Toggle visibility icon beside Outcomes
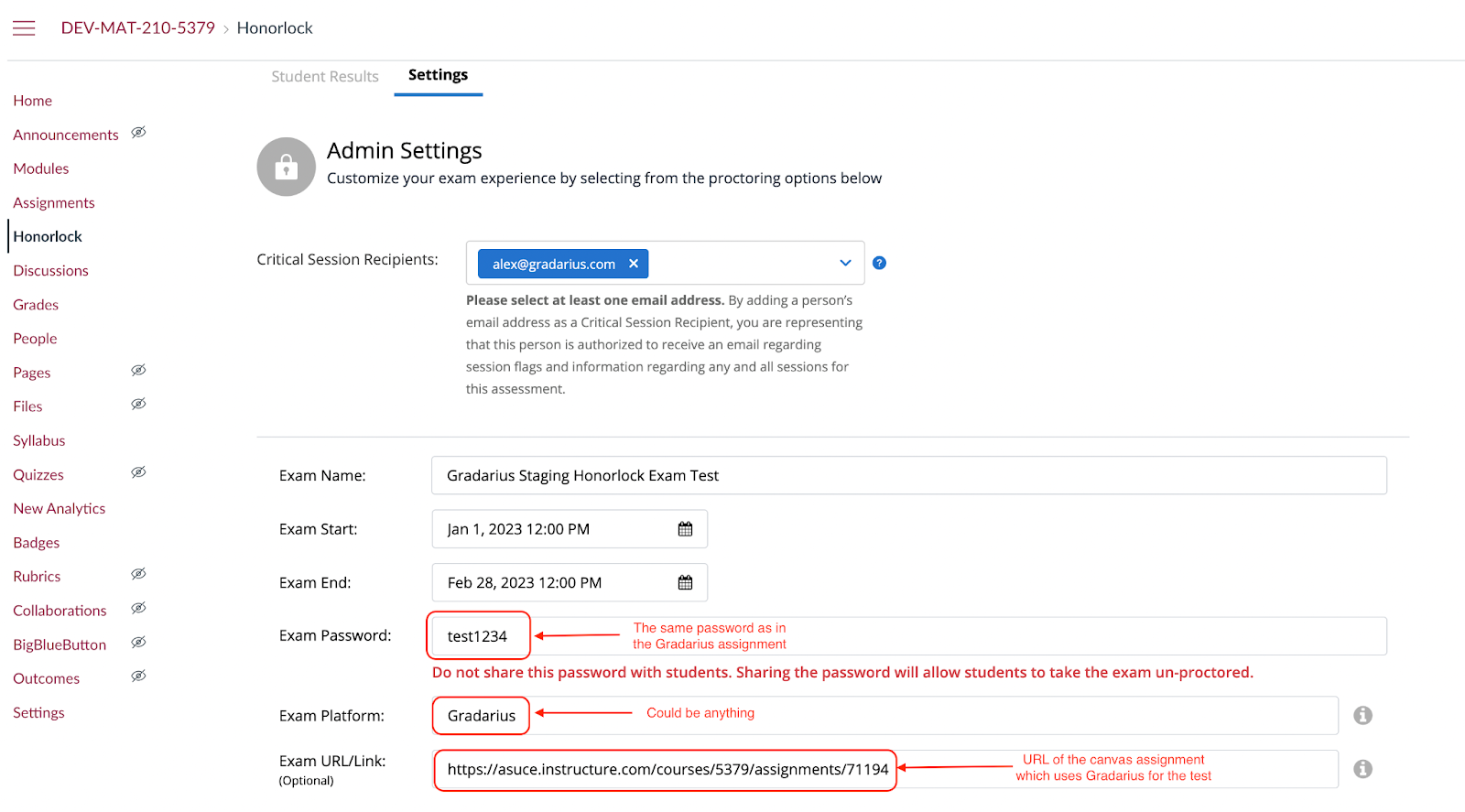Viewport: 1465px width, 812px height. click(x=138, y=677)
